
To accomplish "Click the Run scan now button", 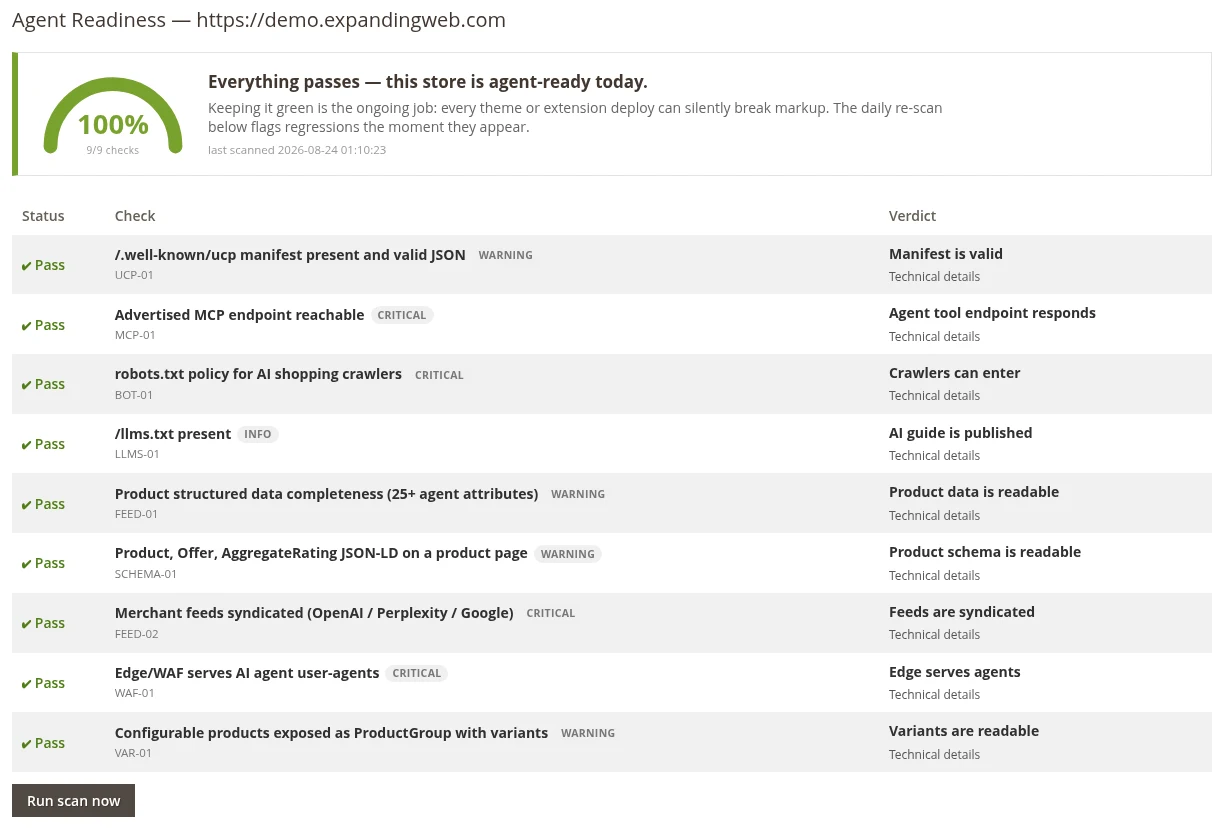I will click(73, 801).
